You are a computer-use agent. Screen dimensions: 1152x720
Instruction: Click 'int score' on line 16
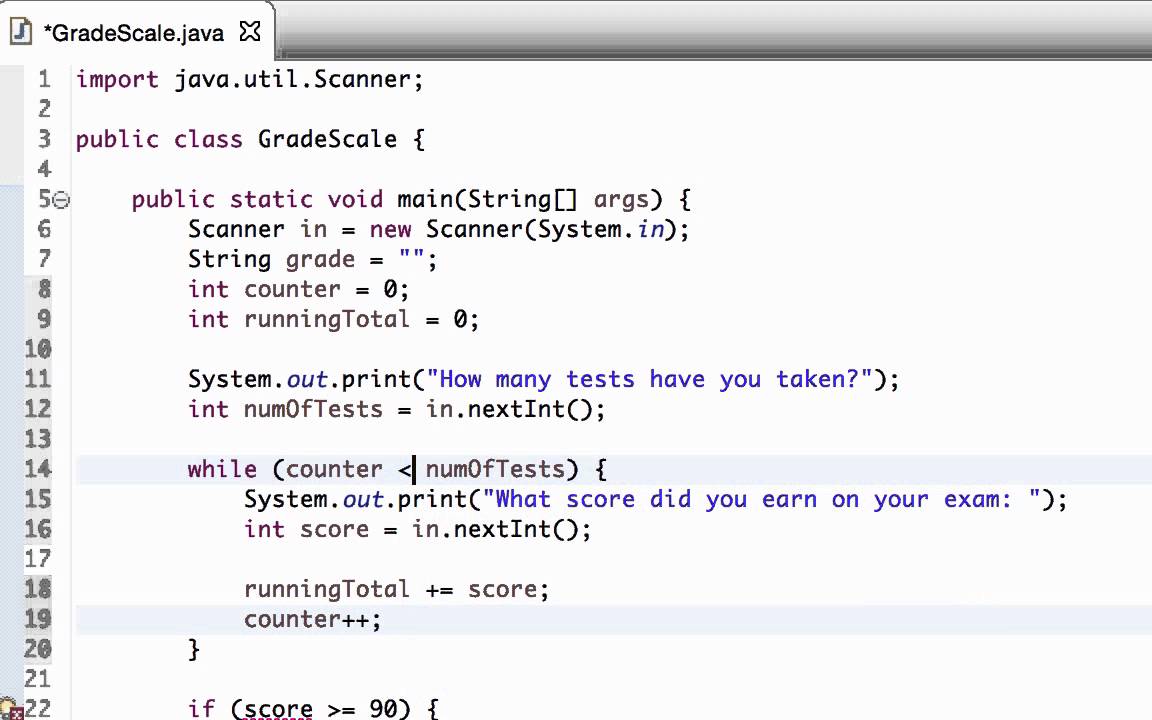pyautogui.click(x=306, y=530)
